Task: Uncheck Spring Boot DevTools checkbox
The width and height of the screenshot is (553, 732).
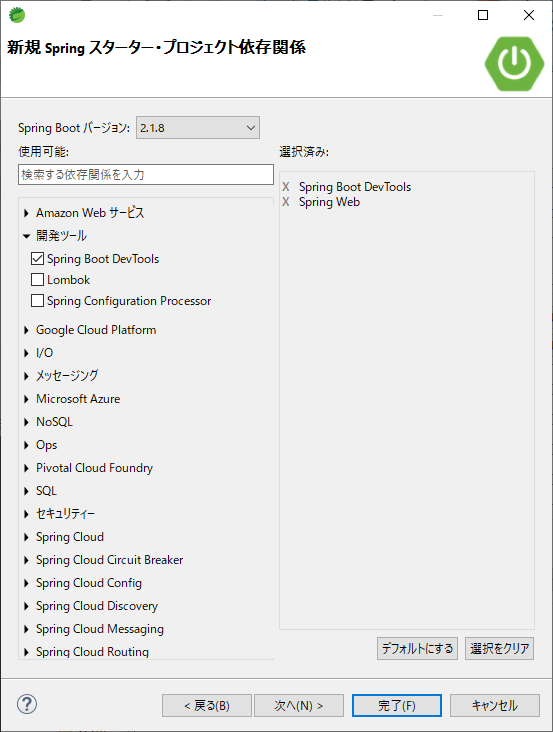Action: point(37,259)
